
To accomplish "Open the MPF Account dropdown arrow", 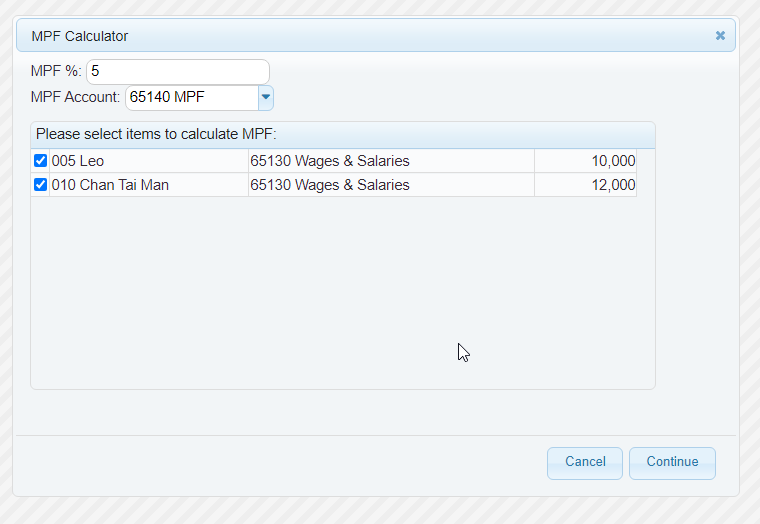I will [266, 98].
